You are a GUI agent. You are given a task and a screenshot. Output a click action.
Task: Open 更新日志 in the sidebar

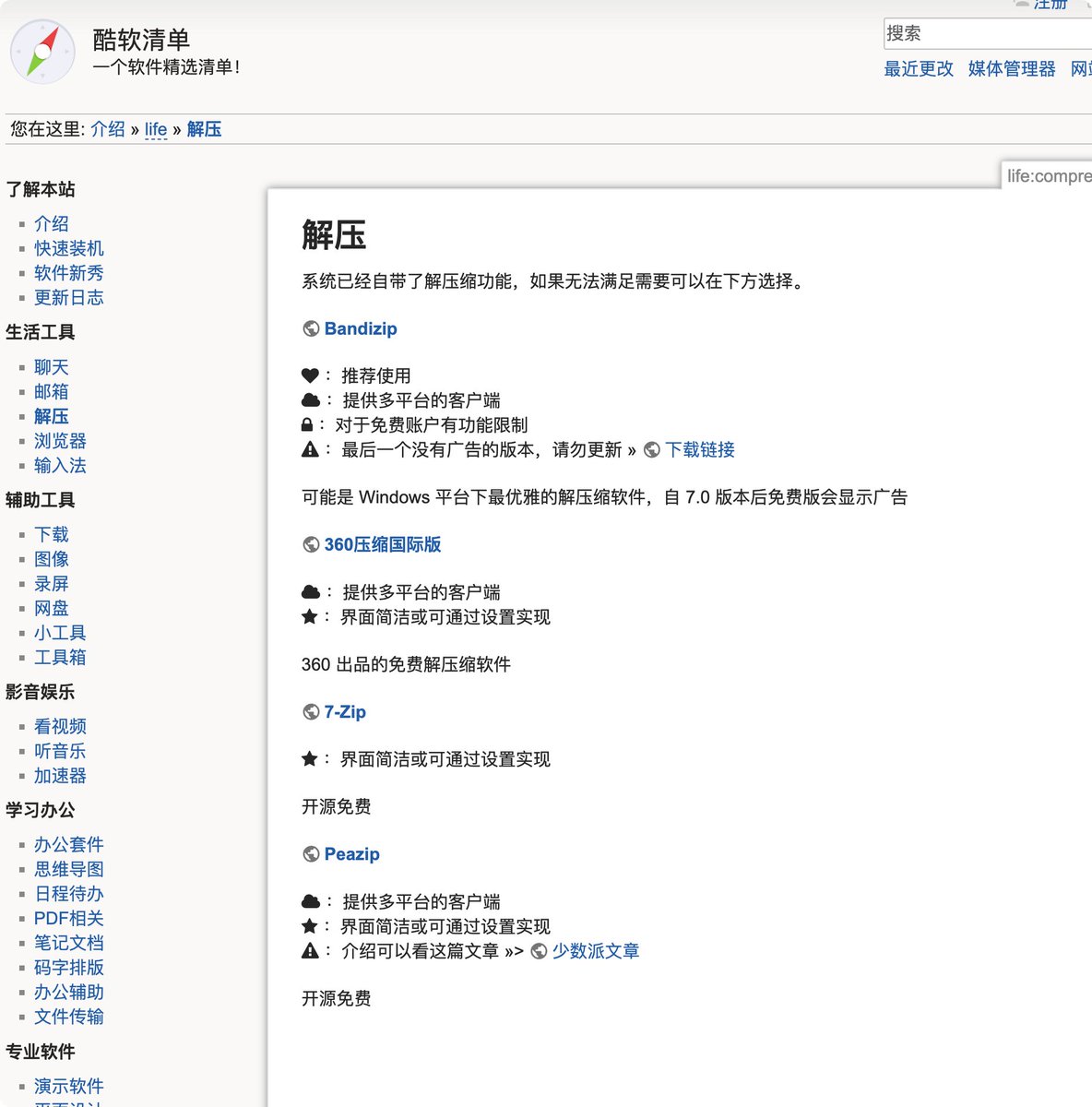tap(69, 298)
